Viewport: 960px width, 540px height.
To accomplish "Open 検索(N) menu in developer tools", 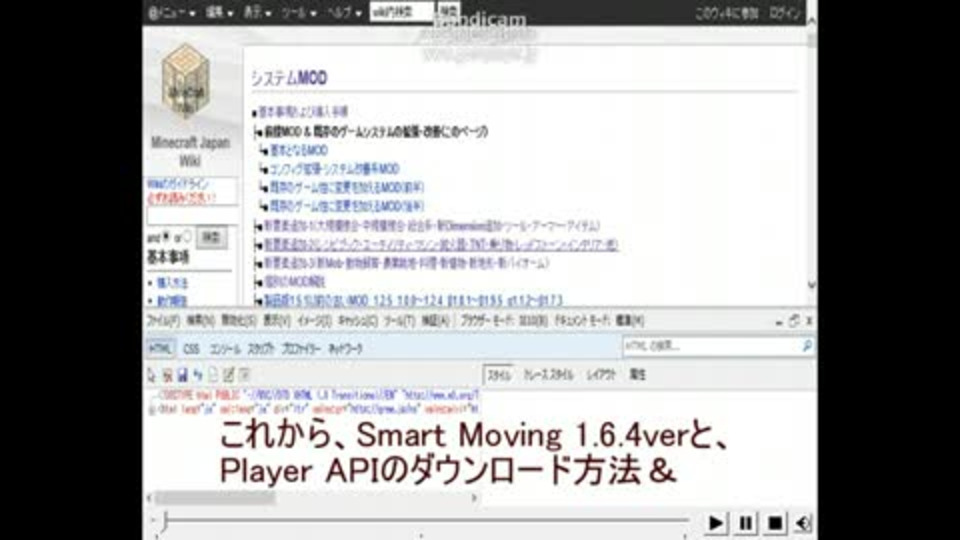I will click(x=200, y=320).
